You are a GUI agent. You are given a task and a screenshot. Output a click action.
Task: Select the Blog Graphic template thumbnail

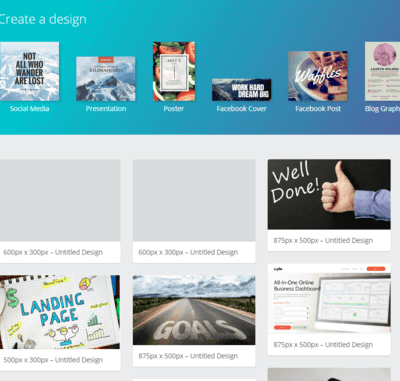point(382,71)
